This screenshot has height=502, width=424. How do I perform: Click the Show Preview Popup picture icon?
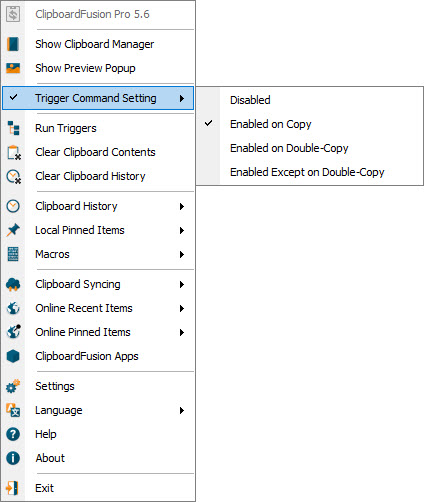tap(13, 68)
